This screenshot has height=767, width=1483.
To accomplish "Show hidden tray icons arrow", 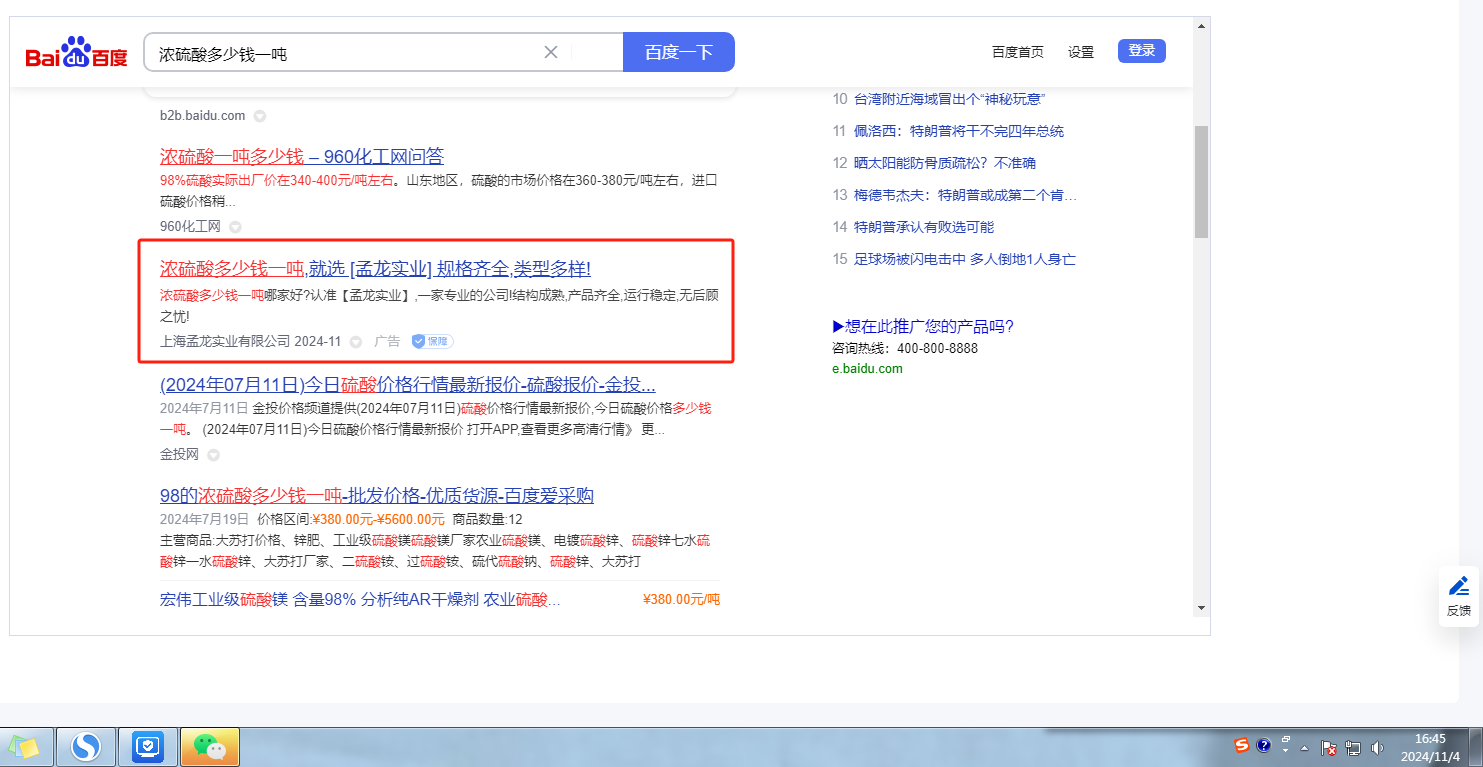I will pyautogui.click(x=1306, y=747).
